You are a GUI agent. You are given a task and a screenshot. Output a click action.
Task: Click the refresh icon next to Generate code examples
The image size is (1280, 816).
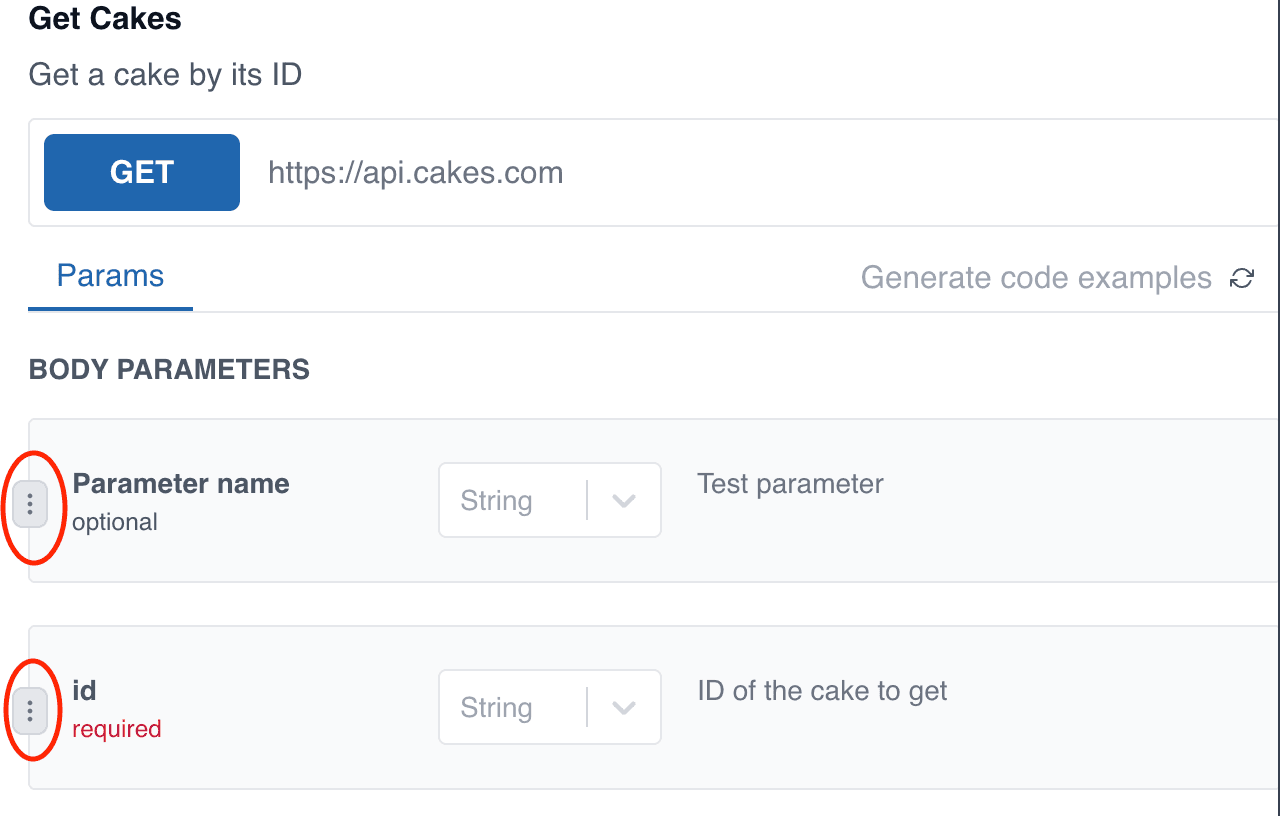click(1241, 278)
